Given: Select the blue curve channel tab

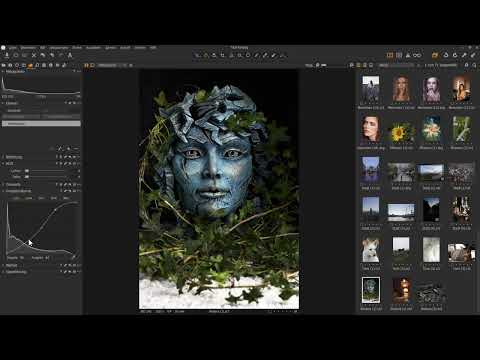Looking at the screenshot, I should [66, 198].
